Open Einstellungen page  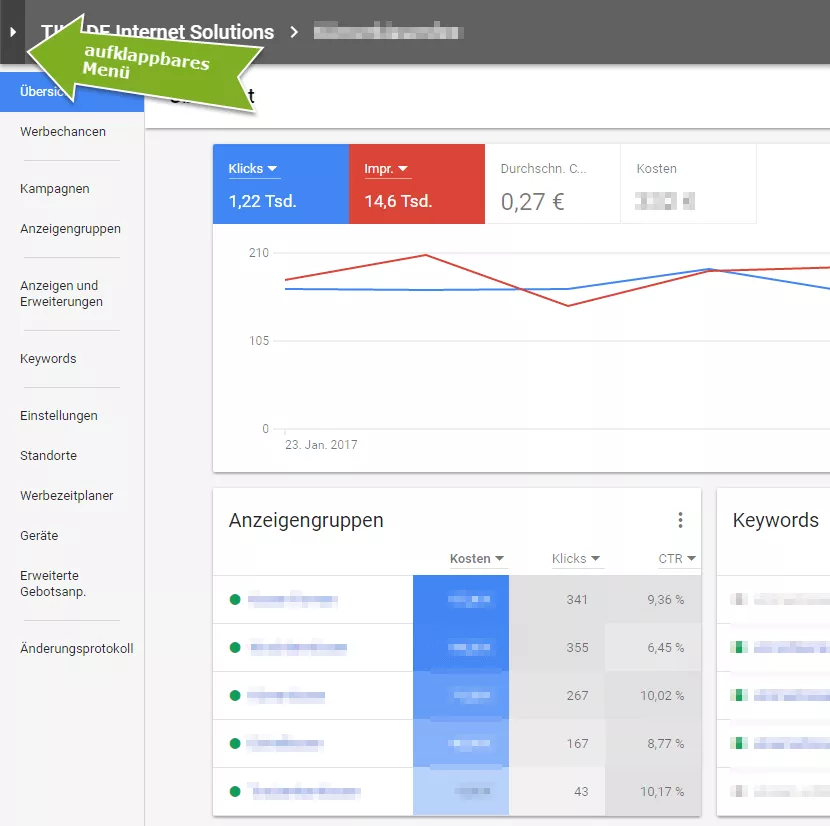[59, 416]
